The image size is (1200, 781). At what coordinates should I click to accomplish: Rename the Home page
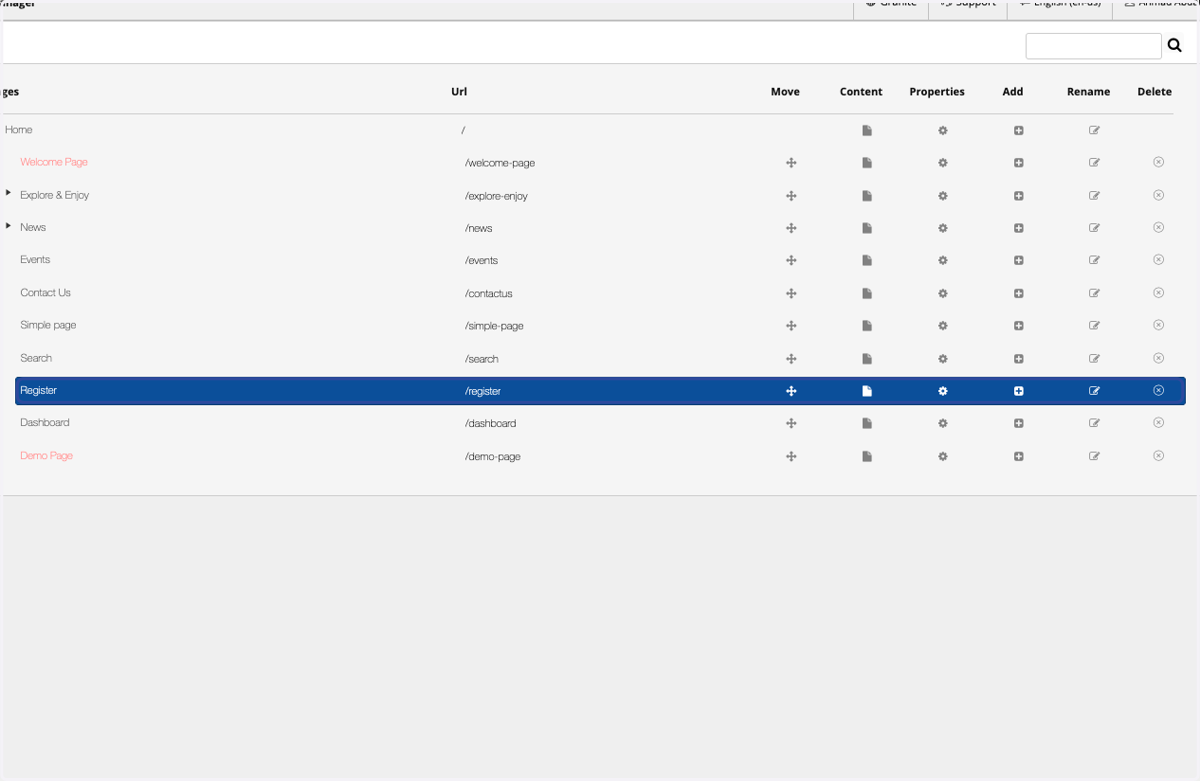pyautogui.click(x=1094, y=130)
